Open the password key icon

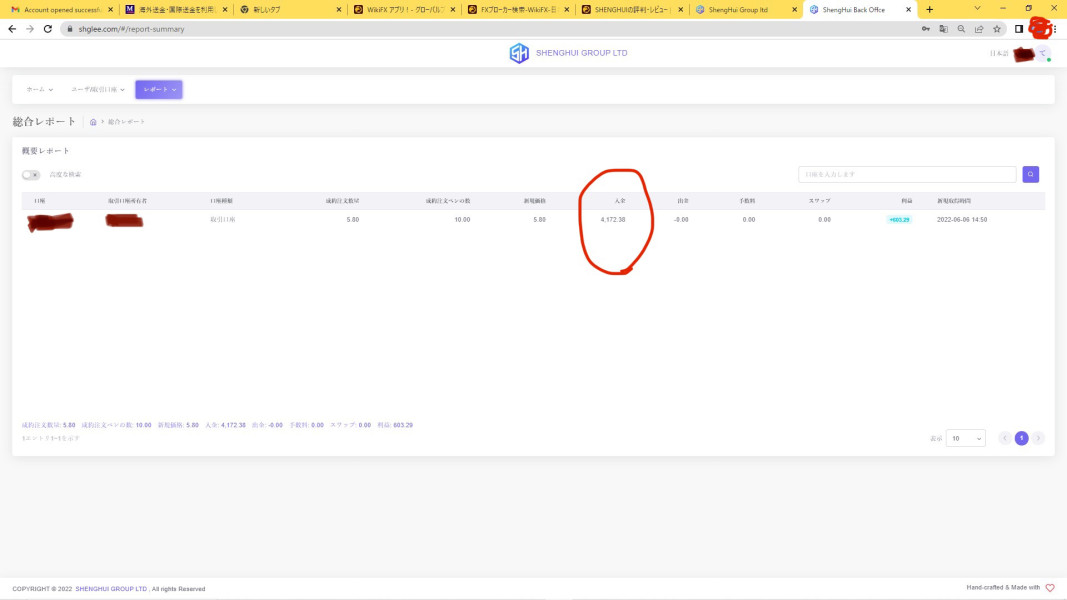pyautogui.click(x=925, y=29)
